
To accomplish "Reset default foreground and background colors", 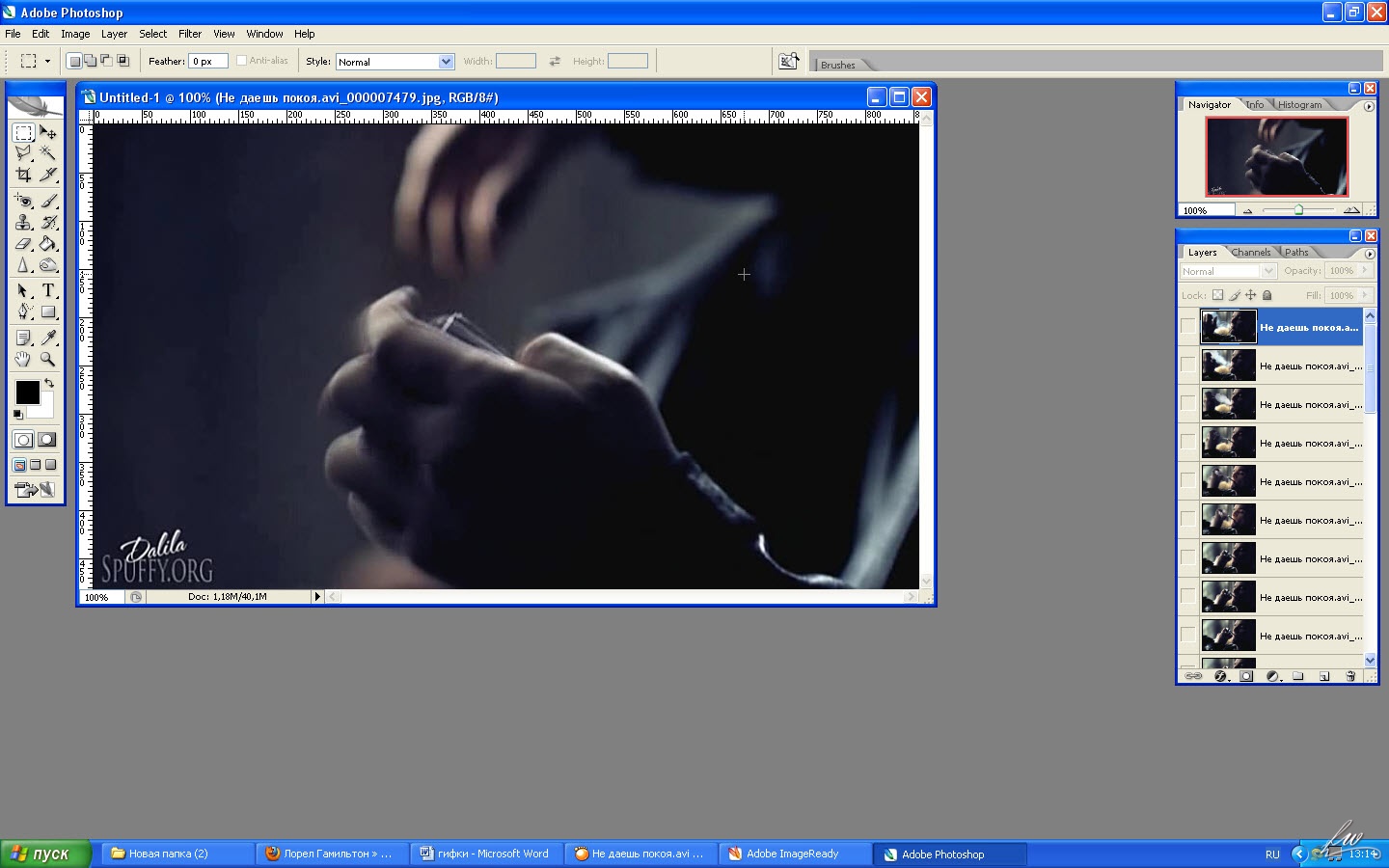I will click(17, 415).
